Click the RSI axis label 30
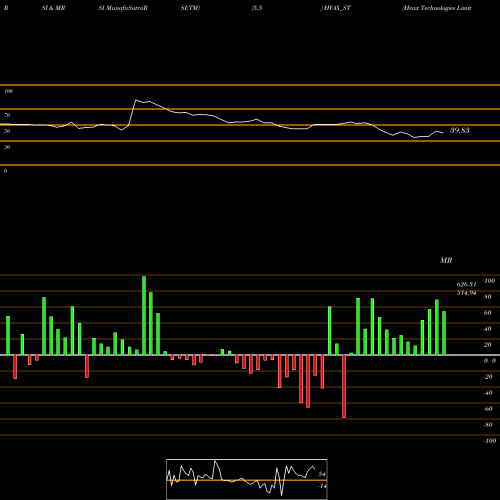The height and width of the screenshot is (500, 500). tap(7, 147)
